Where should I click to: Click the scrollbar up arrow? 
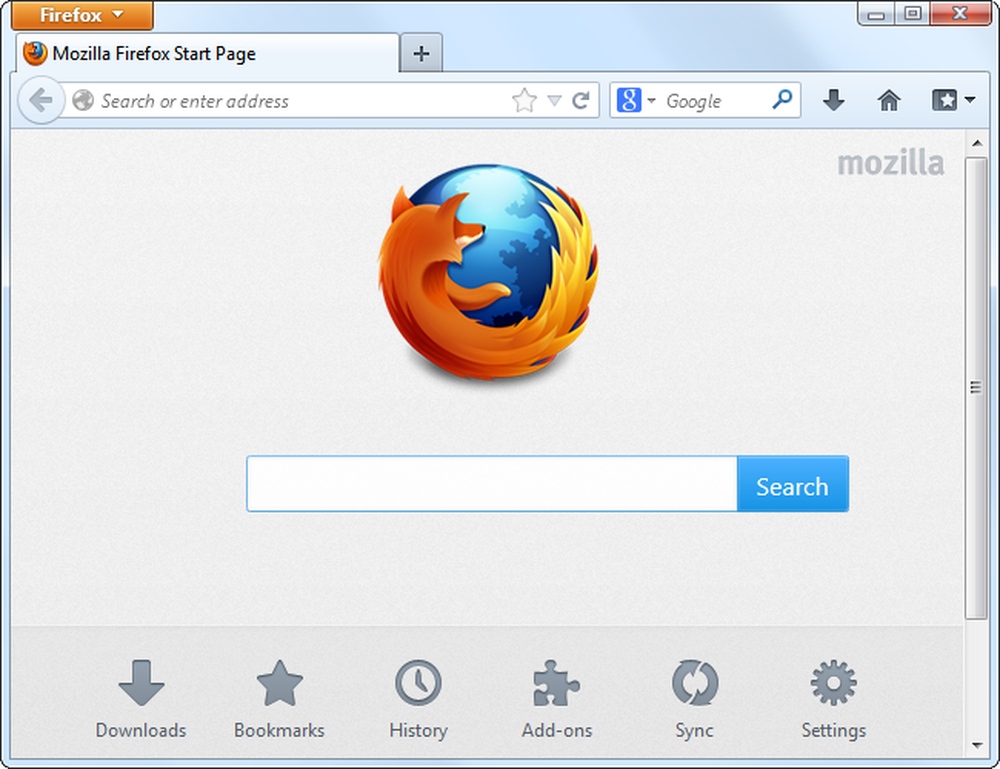point(976,143)
